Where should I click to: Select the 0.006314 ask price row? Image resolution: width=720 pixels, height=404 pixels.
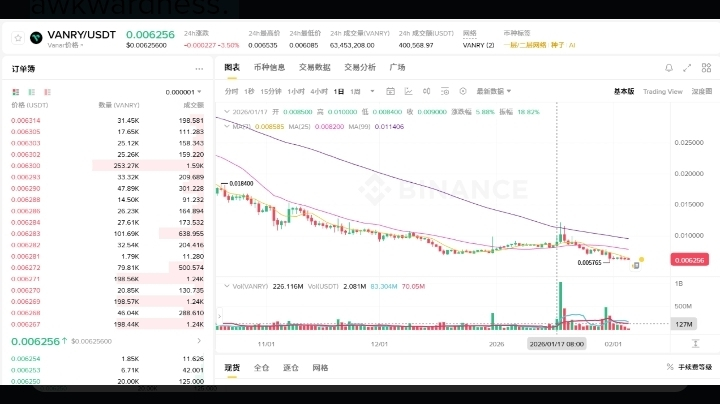click(107, 120)
